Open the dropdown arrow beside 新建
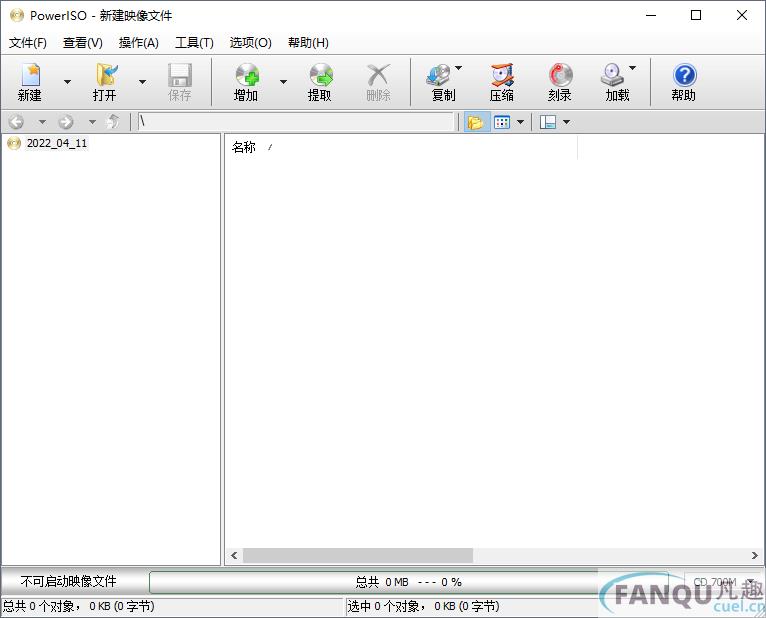 click(x=67, y=82)
